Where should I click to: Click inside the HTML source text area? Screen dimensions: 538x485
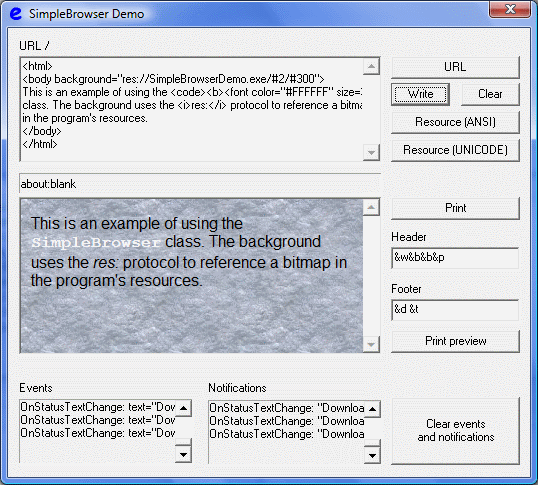tap(192, 109)
